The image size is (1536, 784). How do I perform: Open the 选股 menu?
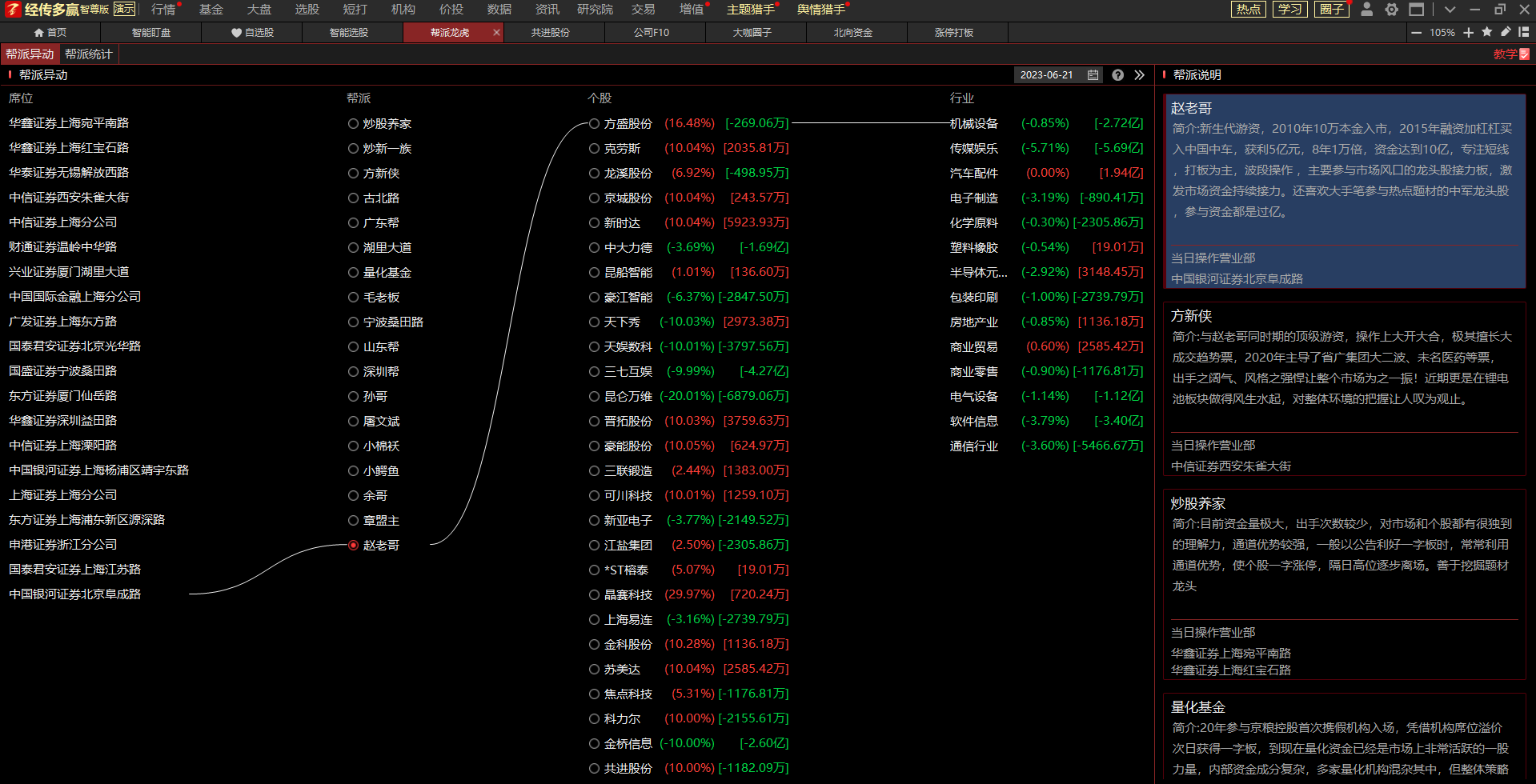point(307,10)
